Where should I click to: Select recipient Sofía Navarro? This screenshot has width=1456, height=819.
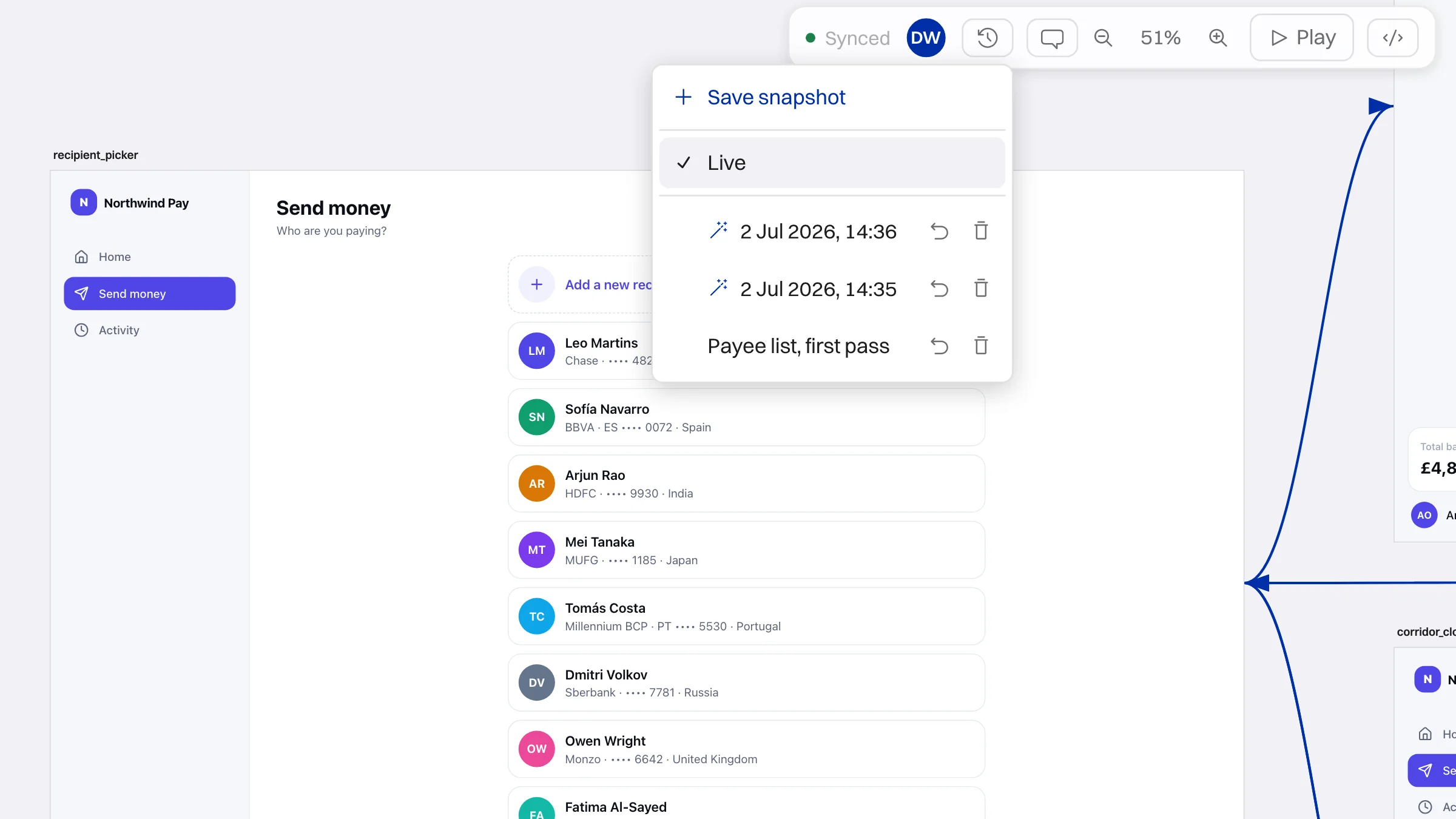[746, 417]
